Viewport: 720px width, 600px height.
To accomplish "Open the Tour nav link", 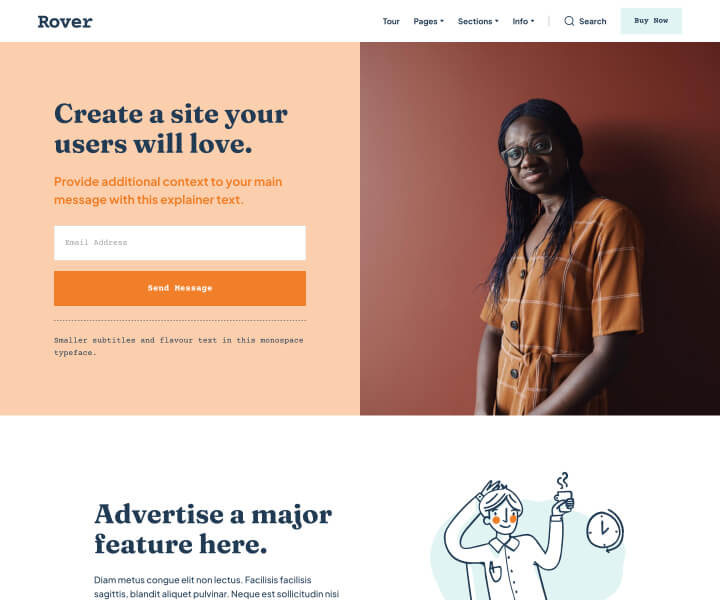I will 391,21.
